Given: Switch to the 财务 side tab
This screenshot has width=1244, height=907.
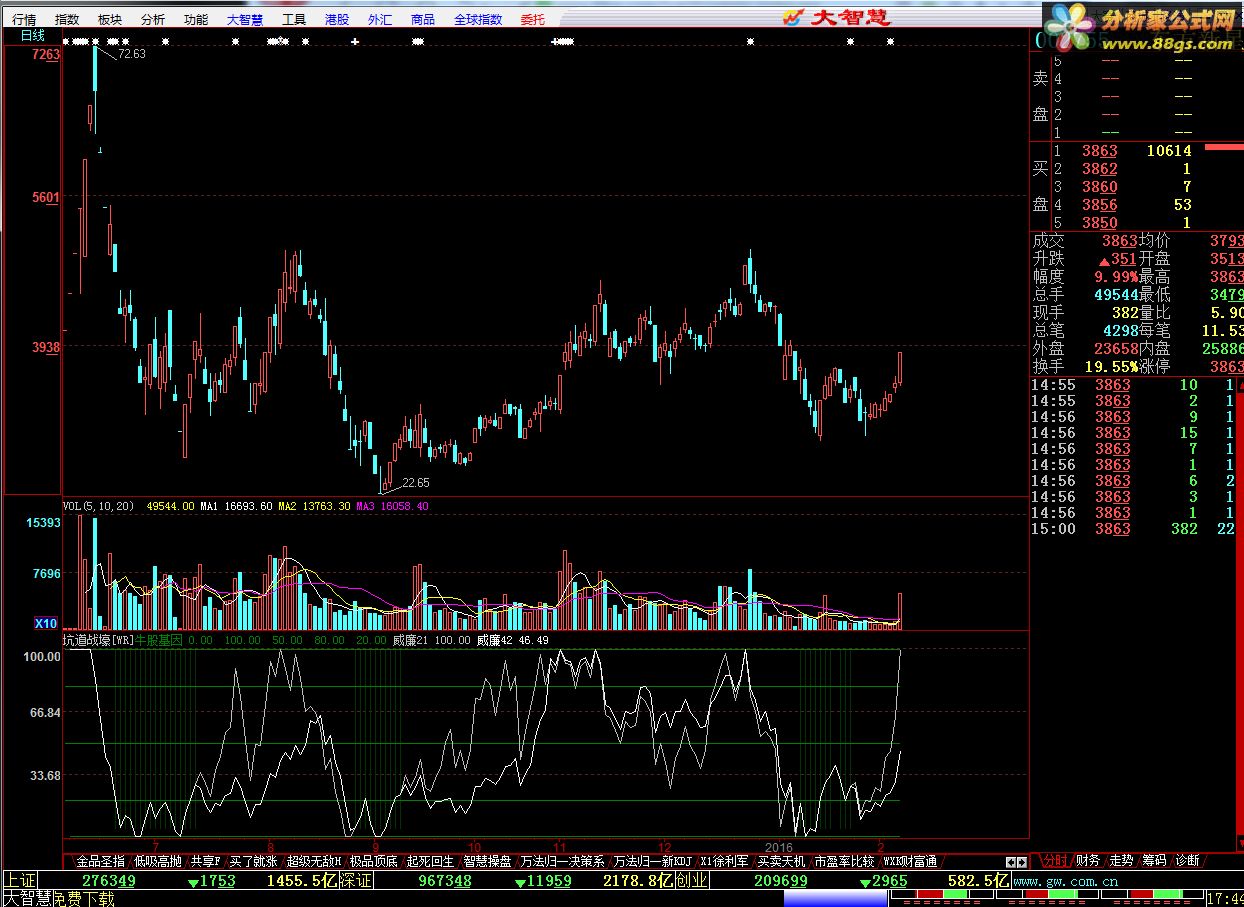Looking at the screenshot, I should (x=1087, y=860).
